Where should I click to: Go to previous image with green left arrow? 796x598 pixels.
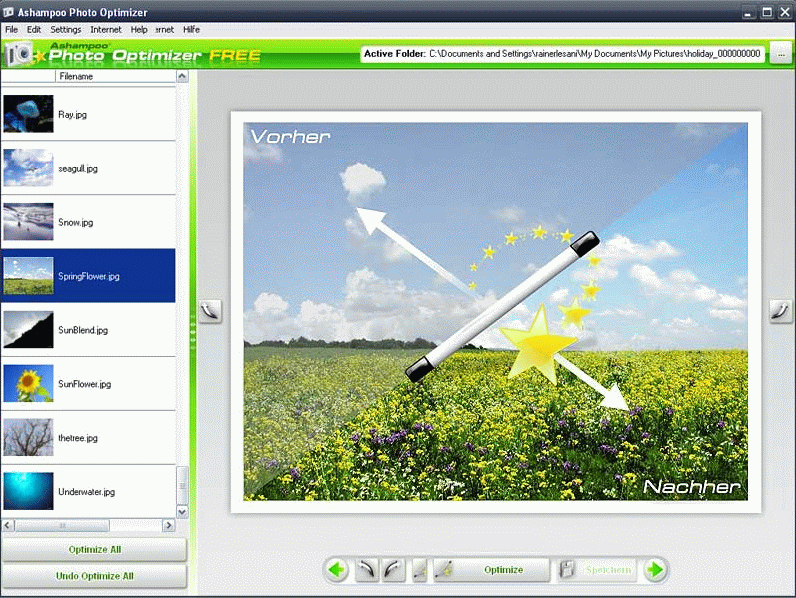pos(337,570)
